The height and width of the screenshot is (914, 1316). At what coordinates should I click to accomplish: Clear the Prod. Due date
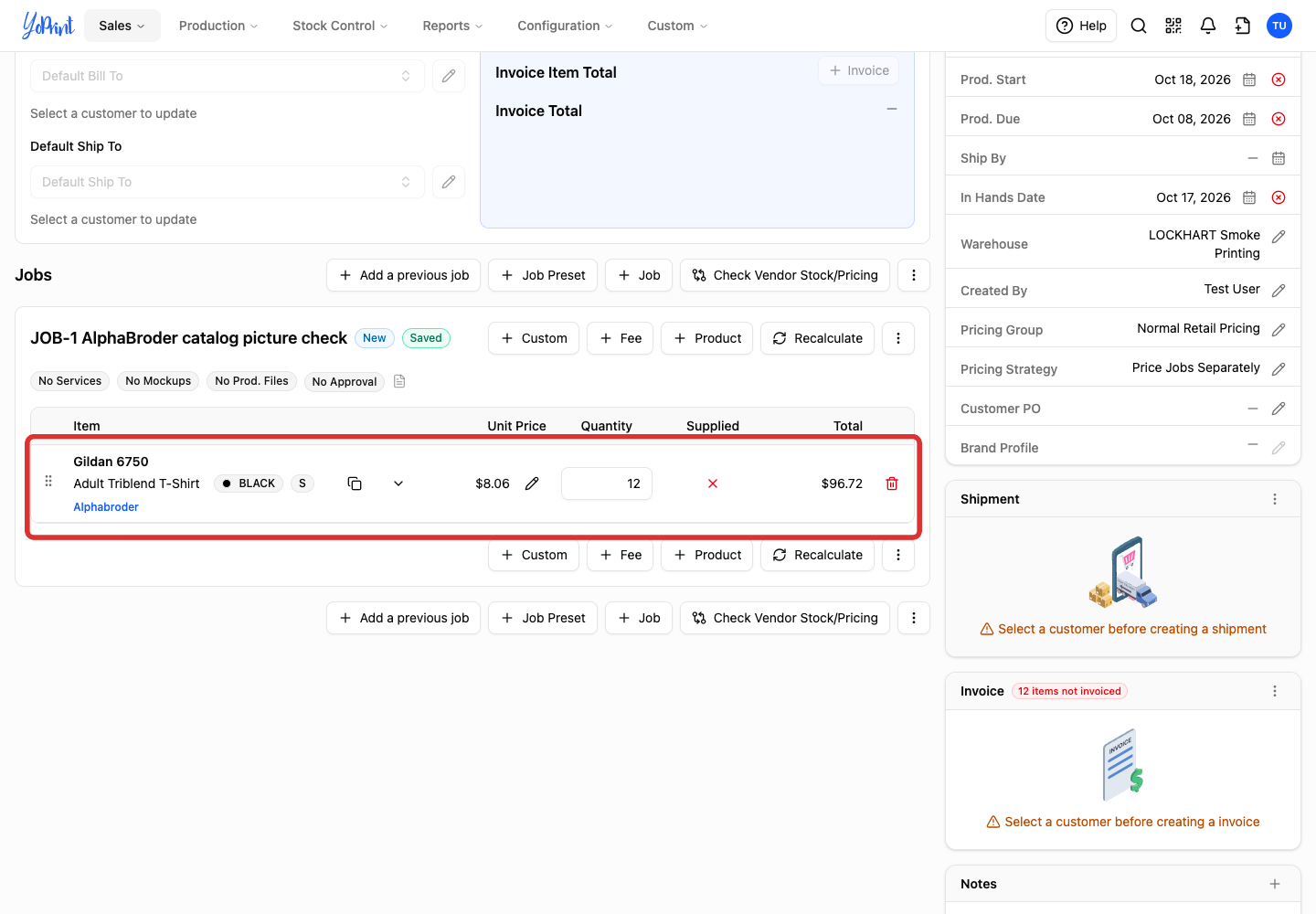(x=1279, y=119)
